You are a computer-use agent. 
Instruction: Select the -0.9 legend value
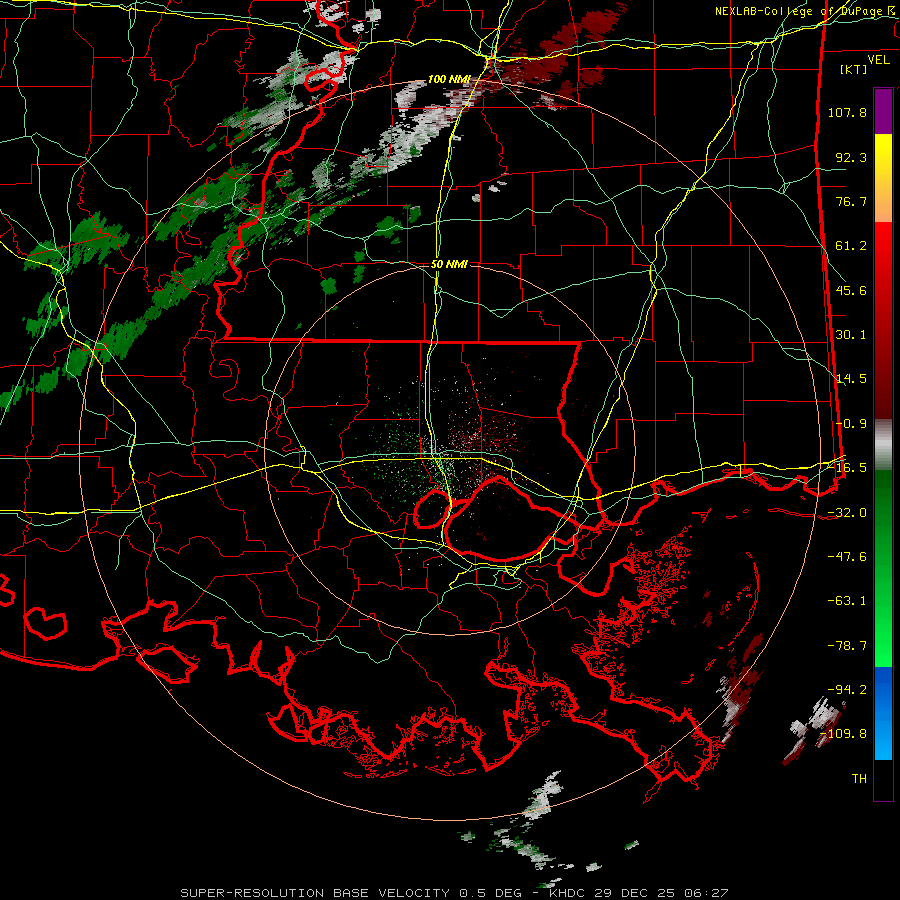coord(851,424)
